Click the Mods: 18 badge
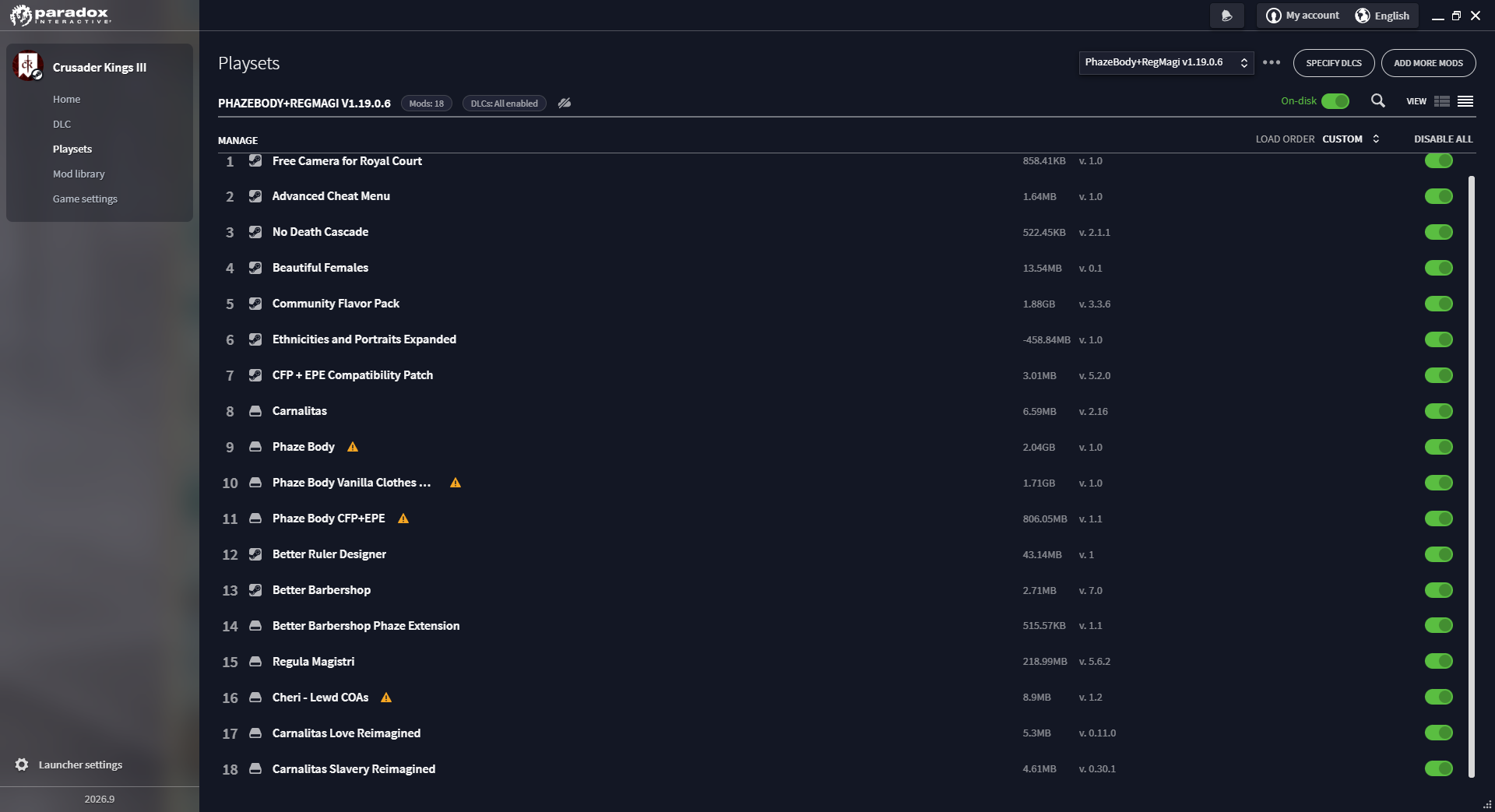The image size is (1495, 812). point(427,104)
